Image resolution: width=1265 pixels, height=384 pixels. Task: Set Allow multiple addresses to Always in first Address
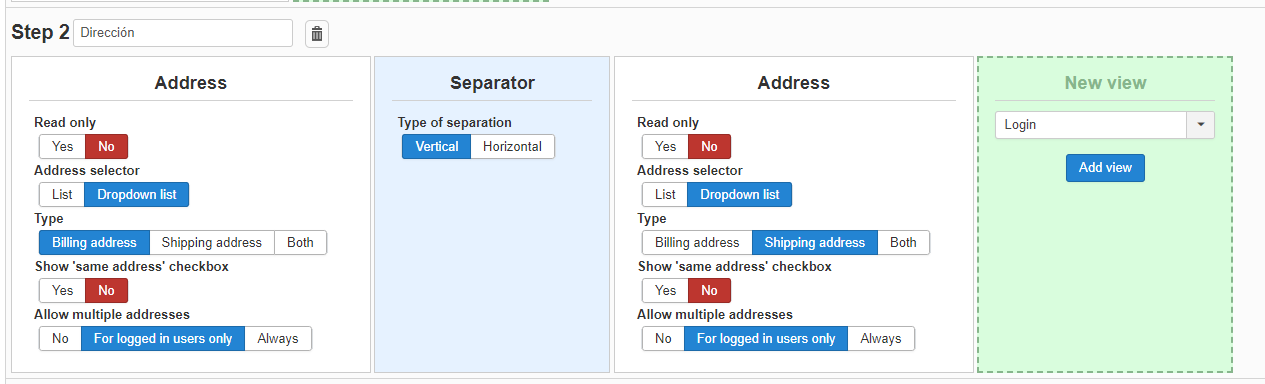tap(278, 339)
